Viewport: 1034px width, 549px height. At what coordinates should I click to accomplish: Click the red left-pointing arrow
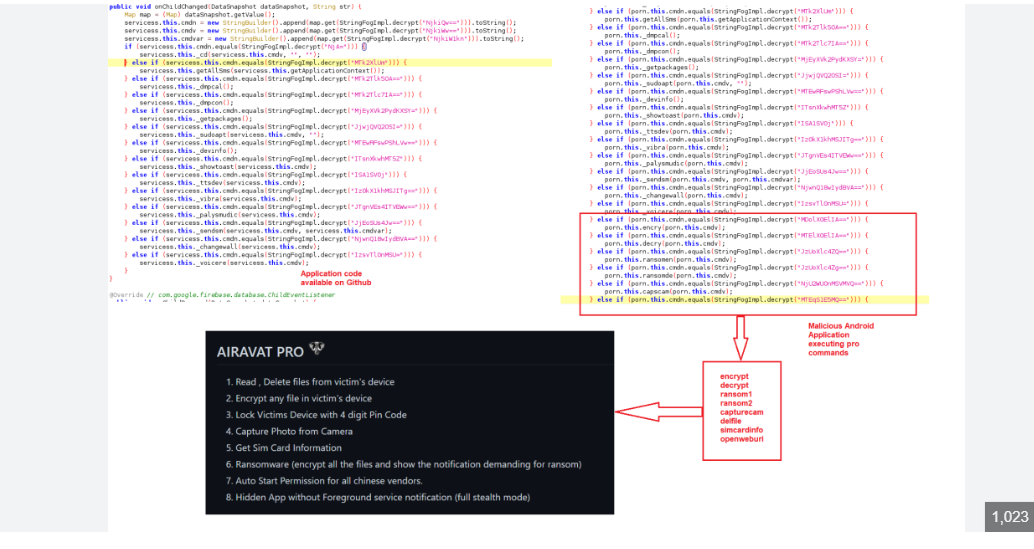(657, 411)
